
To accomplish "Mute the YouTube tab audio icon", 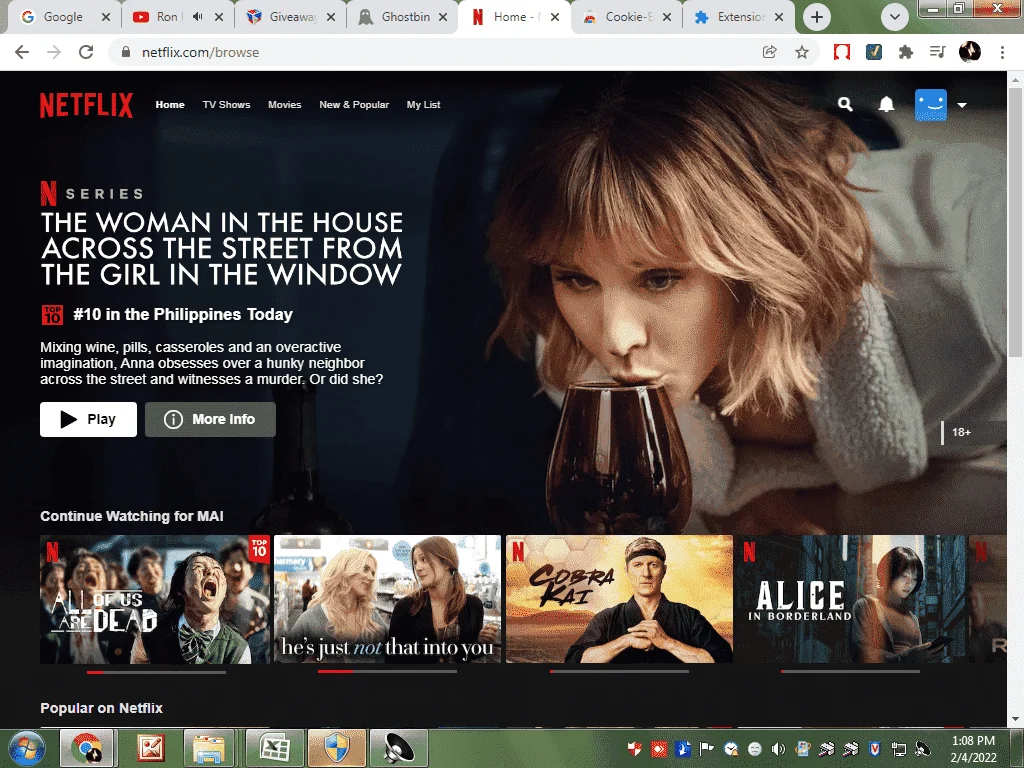I will pyautogui.click(x=198, y=17).
